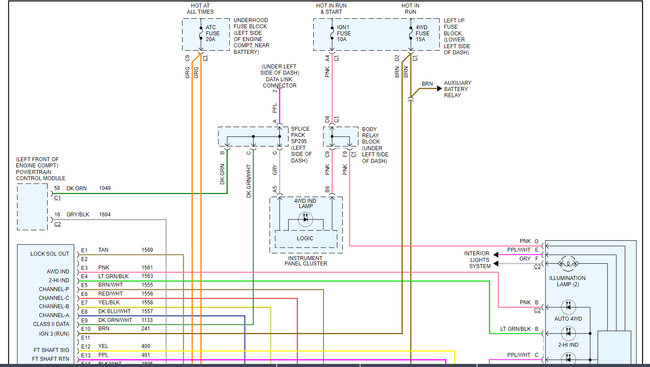Click the vertical PPL label on the magenta wire
Image resolution: width=650 pixels, height=367 pixels.
(x=274, y=108)
